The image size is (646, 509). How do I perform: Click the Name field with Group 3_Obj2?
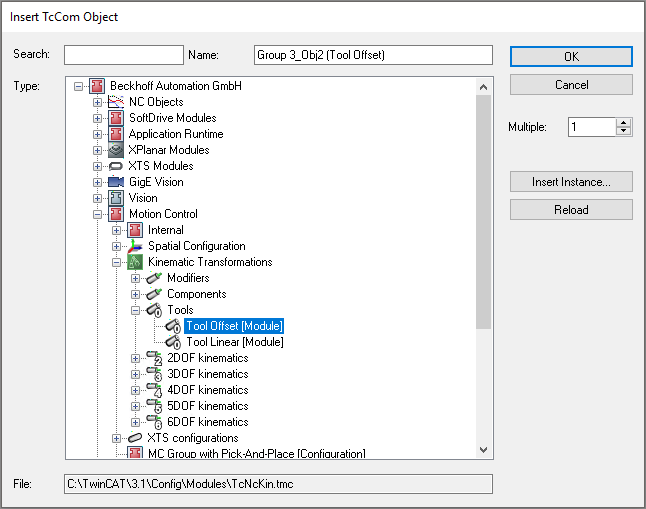[373, 55]
